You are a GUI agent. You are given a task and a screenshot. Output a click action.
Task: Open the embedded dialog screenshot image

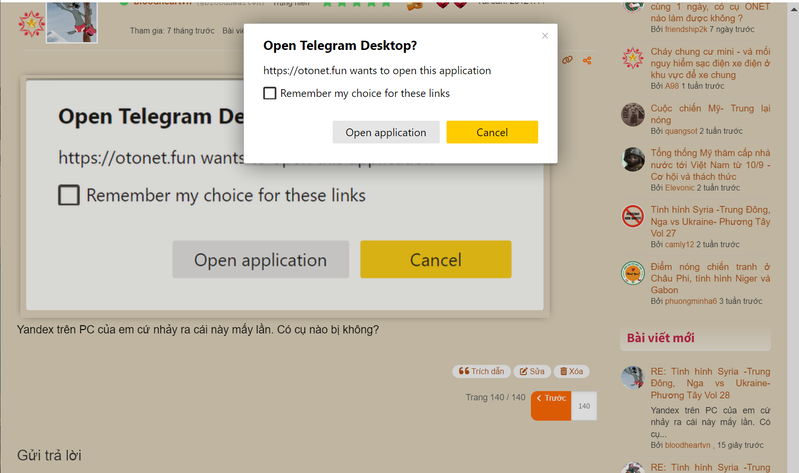point(284,198)
